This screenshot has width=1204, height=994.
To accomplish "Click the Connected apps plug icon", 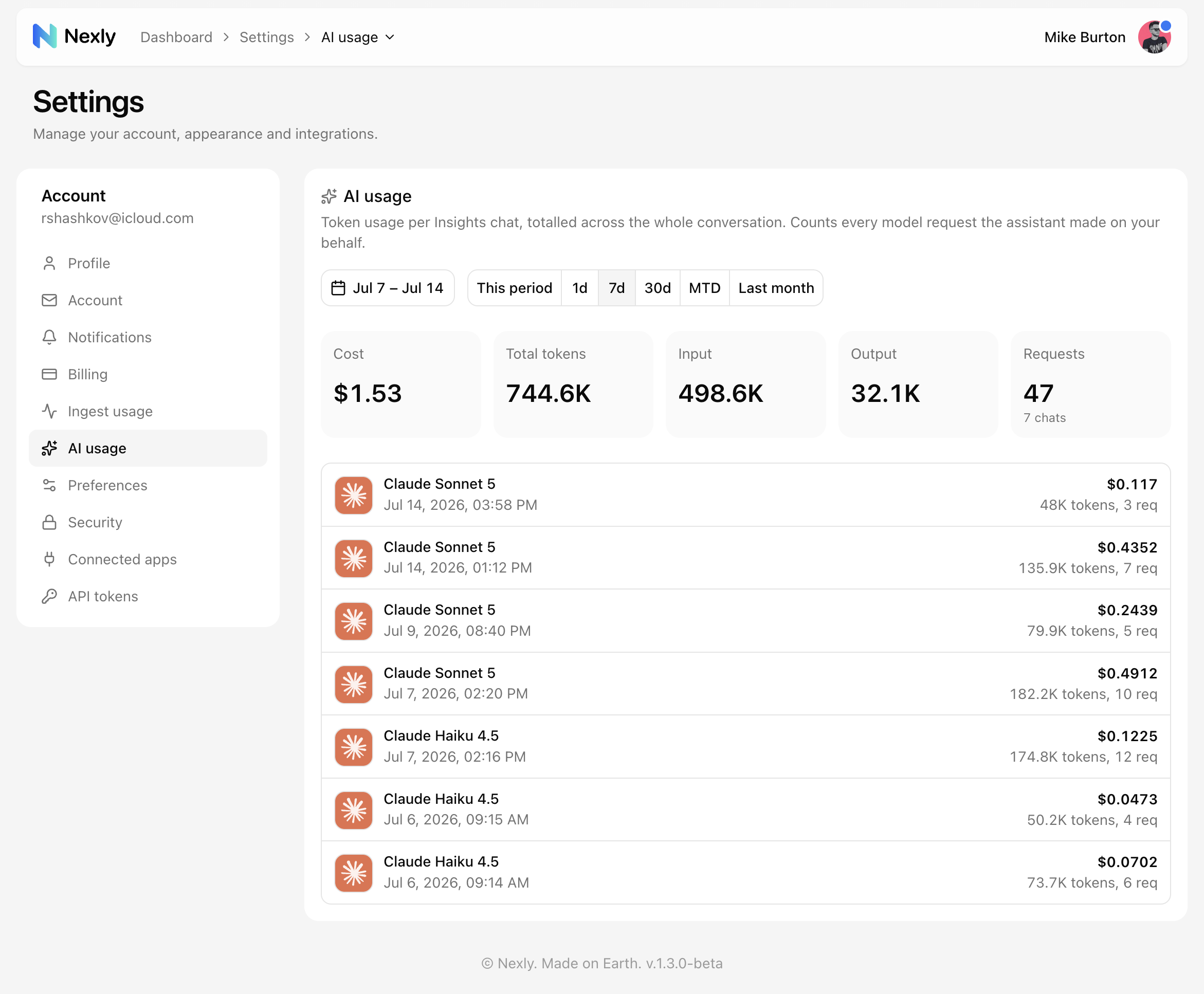I will tap(49, 559).
